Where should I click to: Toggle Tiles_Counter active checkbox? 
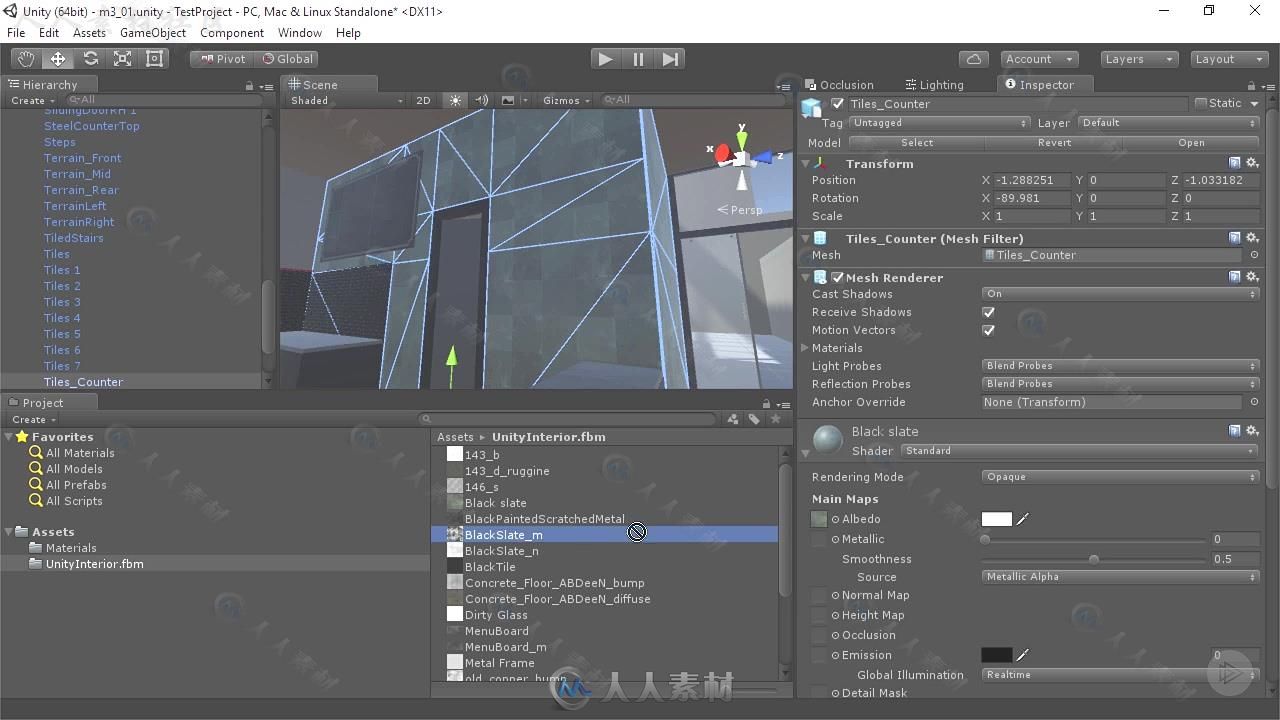coord(838,104)
